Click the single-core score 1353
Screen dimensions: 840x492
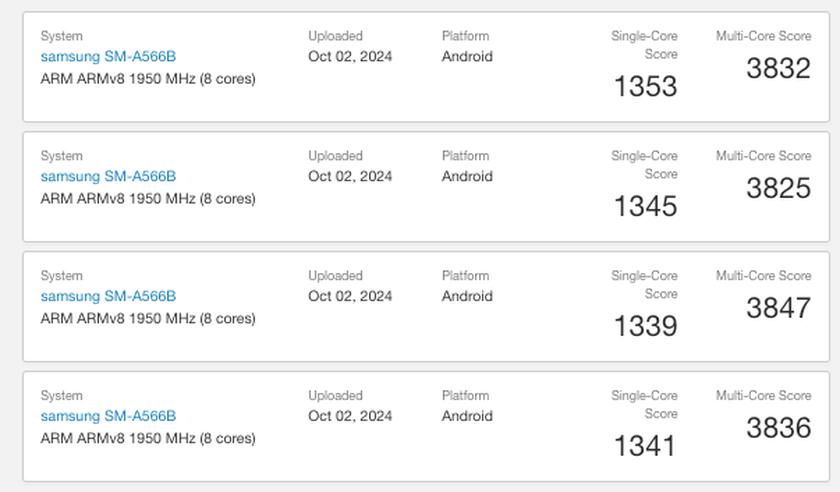(x=645, y=87)
